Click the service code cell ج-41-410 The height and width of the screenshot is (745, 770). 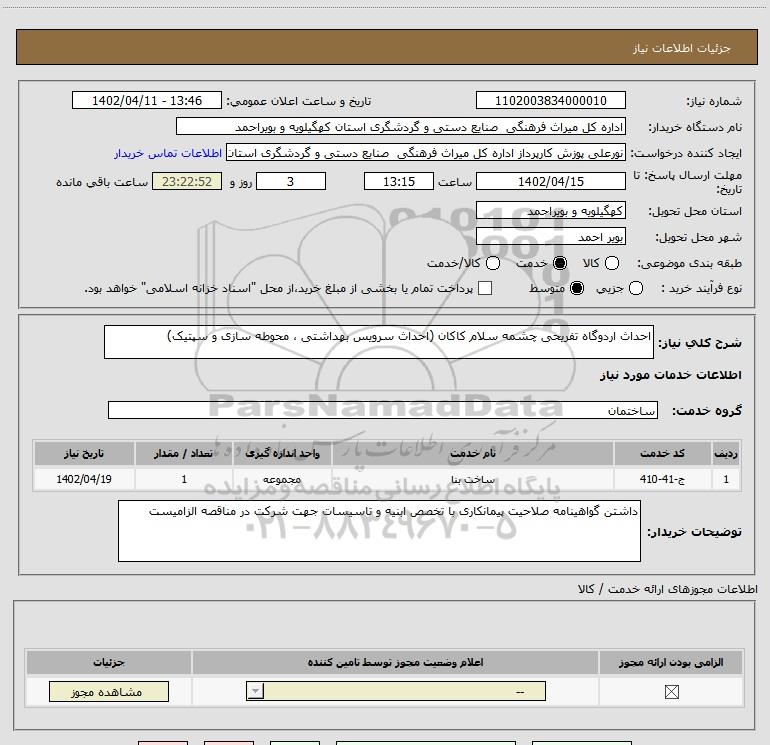(662, 479)
